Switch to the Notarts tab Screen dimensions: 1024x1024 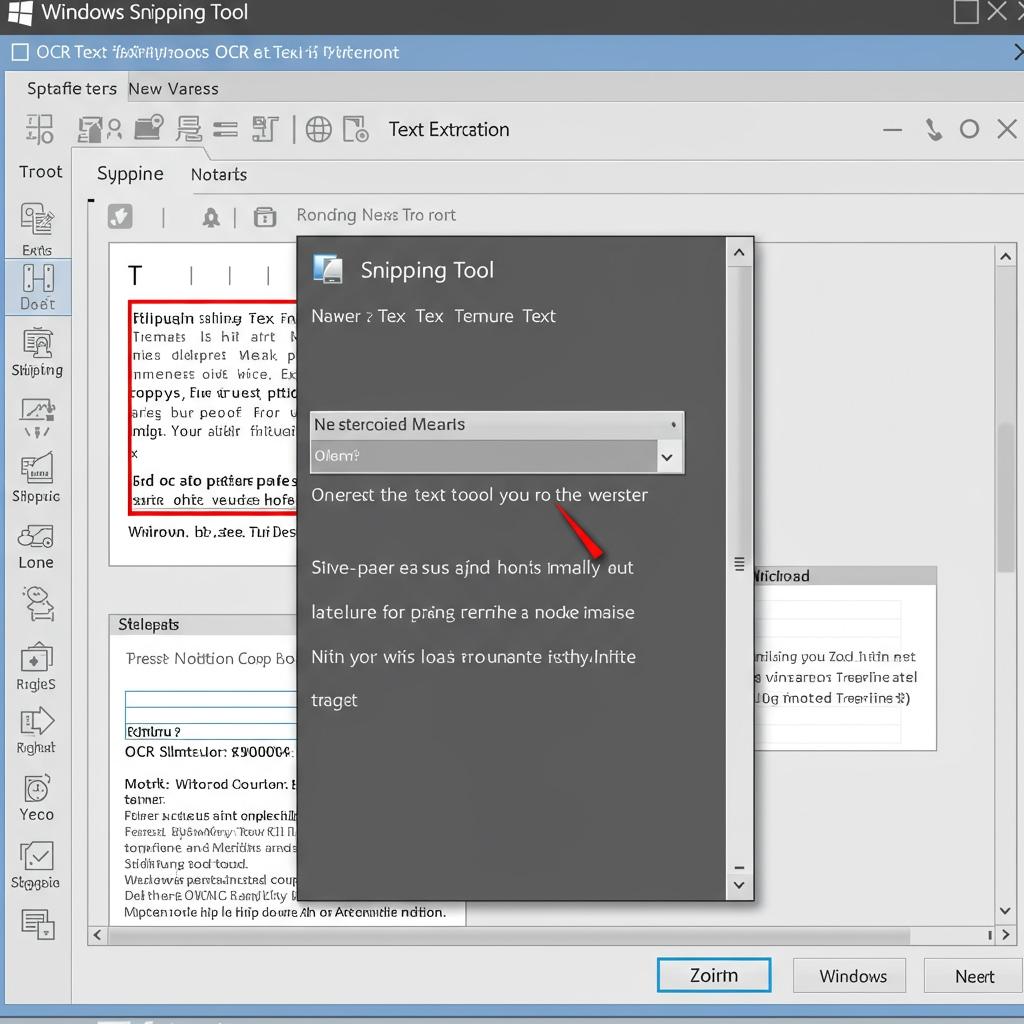[x=219, y=174]
